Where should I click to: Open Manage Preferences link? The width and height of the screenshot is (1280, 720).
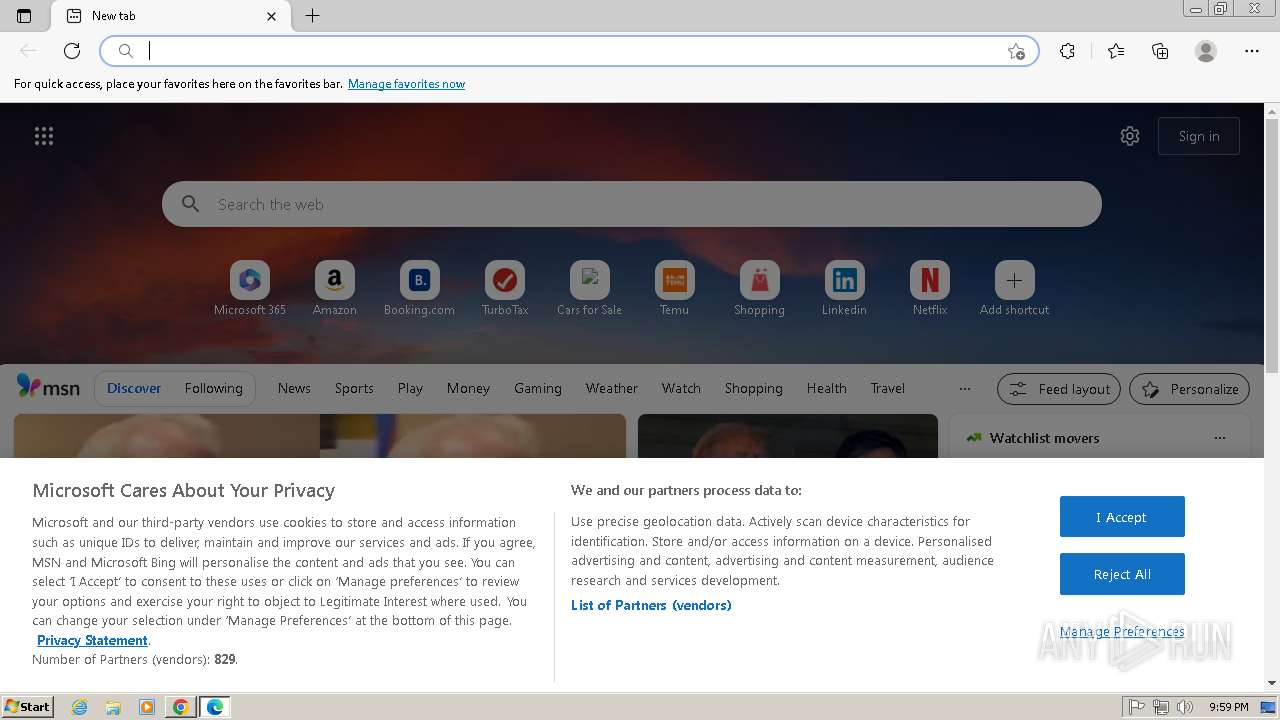[1122, 631]
